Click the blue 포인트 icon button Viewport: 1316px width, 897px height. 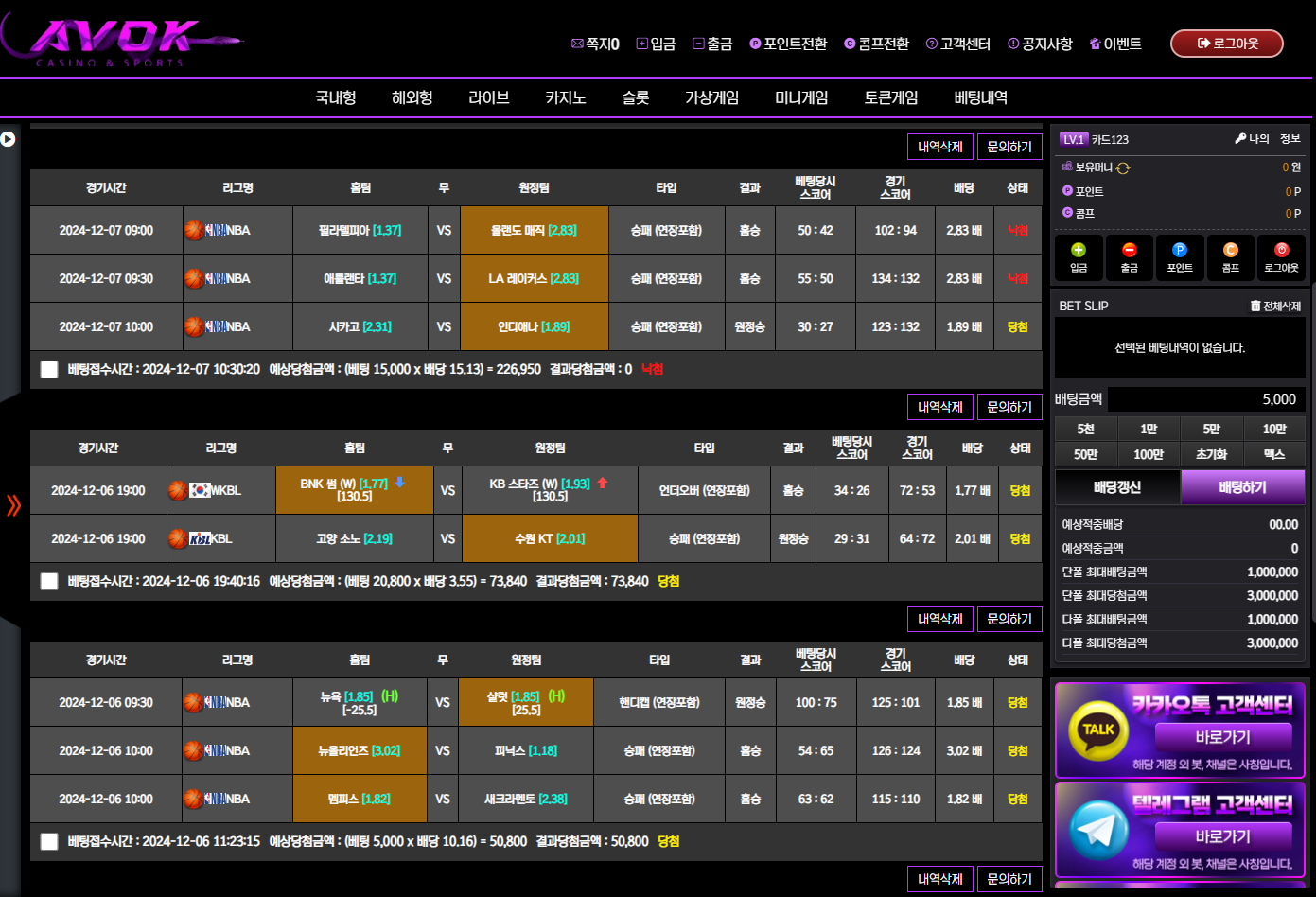click(x=1180, y=251)
